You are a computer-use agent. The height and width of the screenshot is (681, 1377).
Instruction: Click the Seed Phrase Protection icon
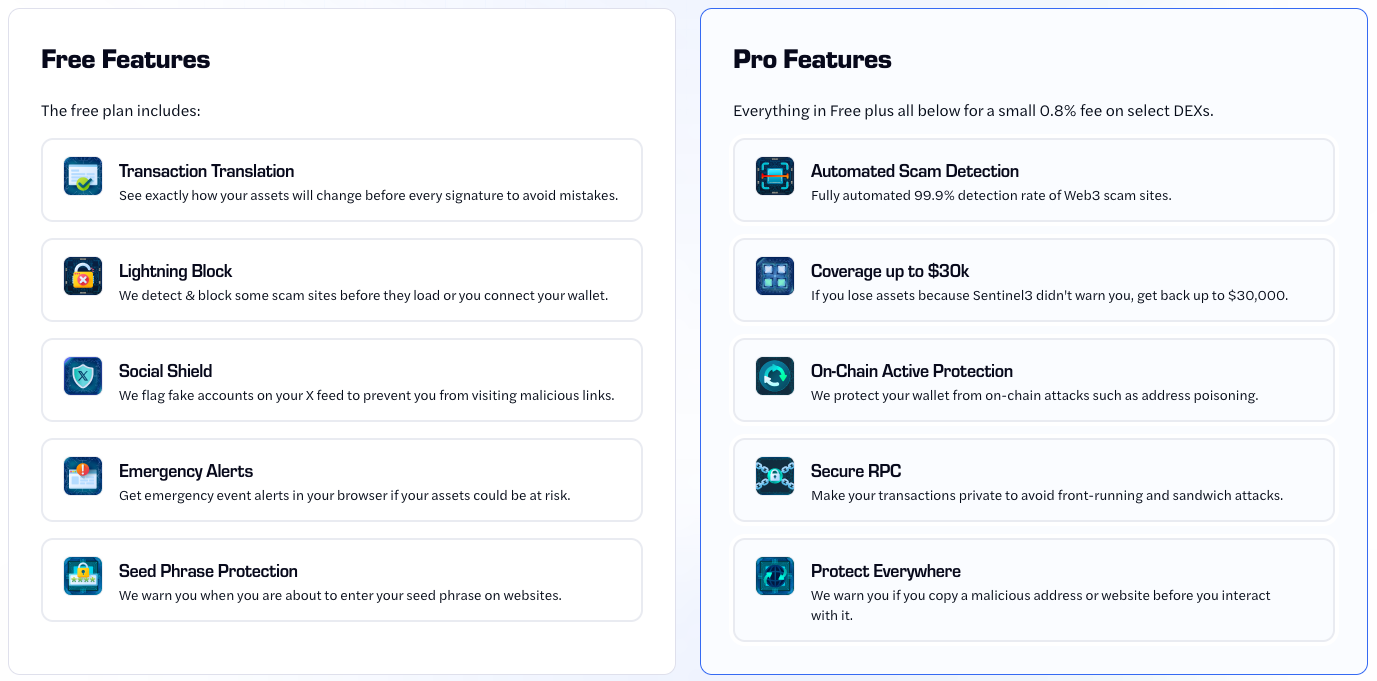(x=83, y=576)
